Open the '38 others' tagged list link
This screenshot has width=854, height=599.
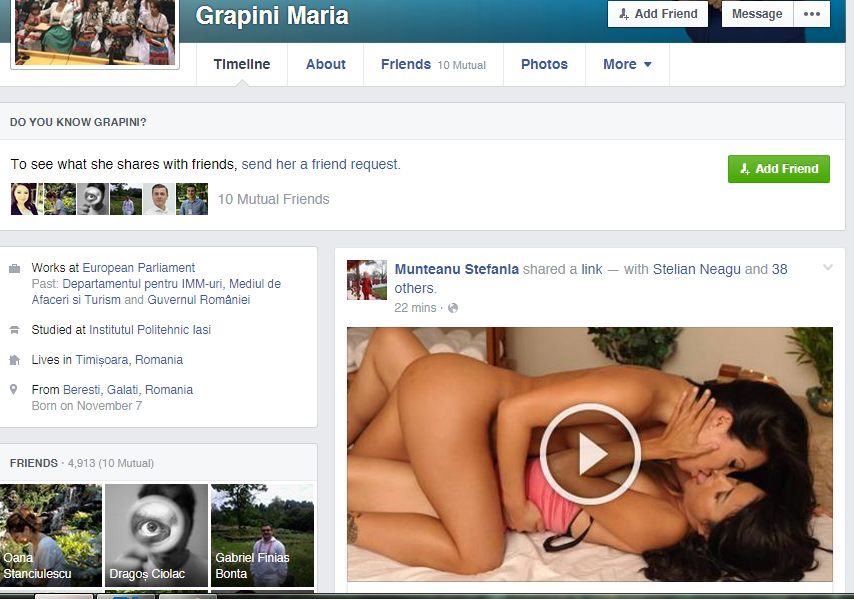click(591, 279)
